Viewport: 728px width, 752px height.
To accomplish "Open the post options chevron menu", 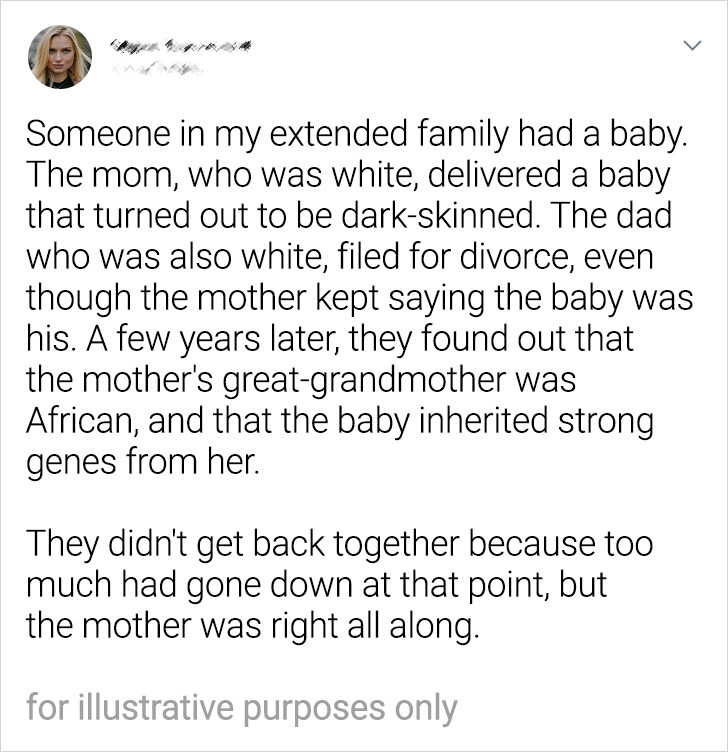I will 692,46.
